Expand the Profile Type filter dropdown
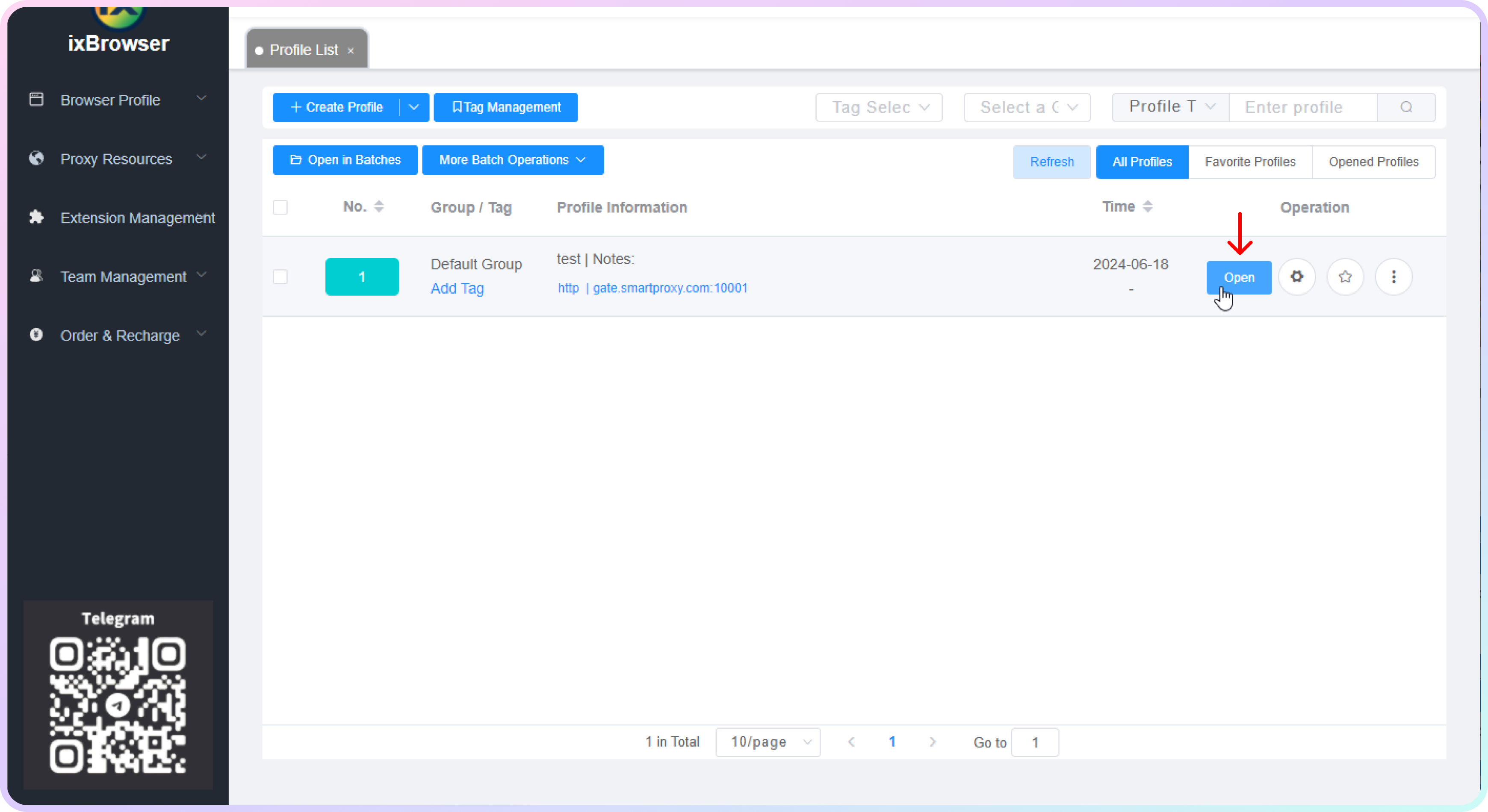1488x812 pixels. (1169, 107)
